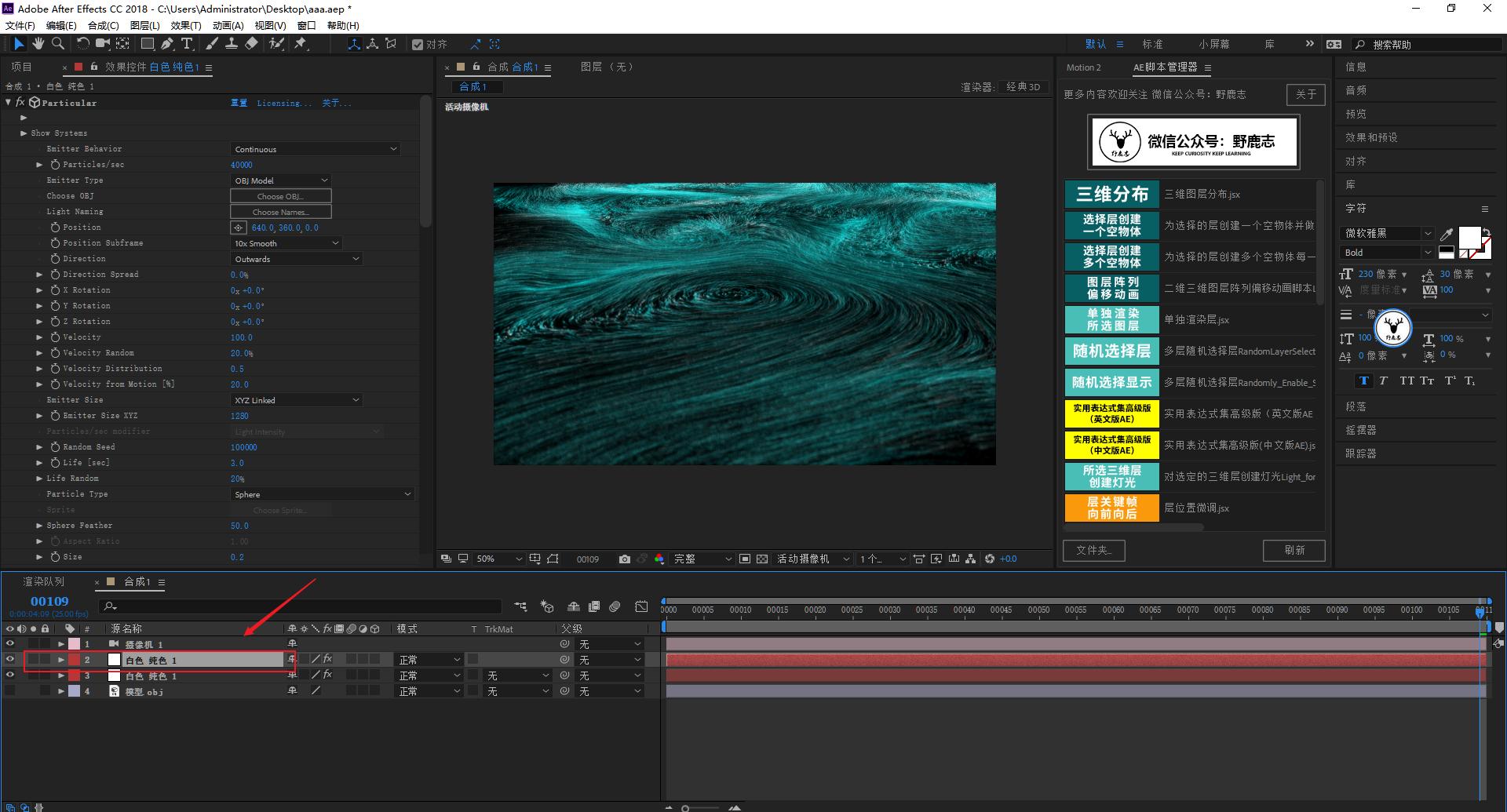The height and width of the screenshot is (812, 1507).
Task: Open the Particle Type dropdown
Action: point(322,494)
